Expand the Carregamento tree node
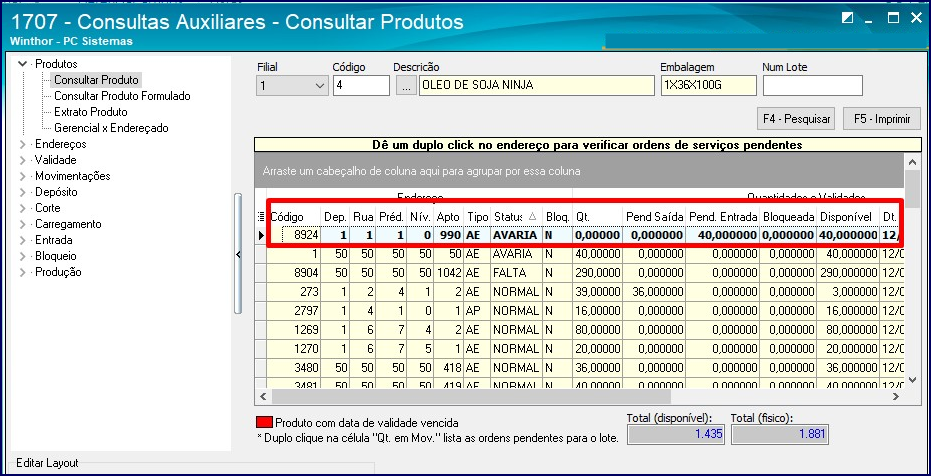931x476 pixels. (x=23, y=224)
